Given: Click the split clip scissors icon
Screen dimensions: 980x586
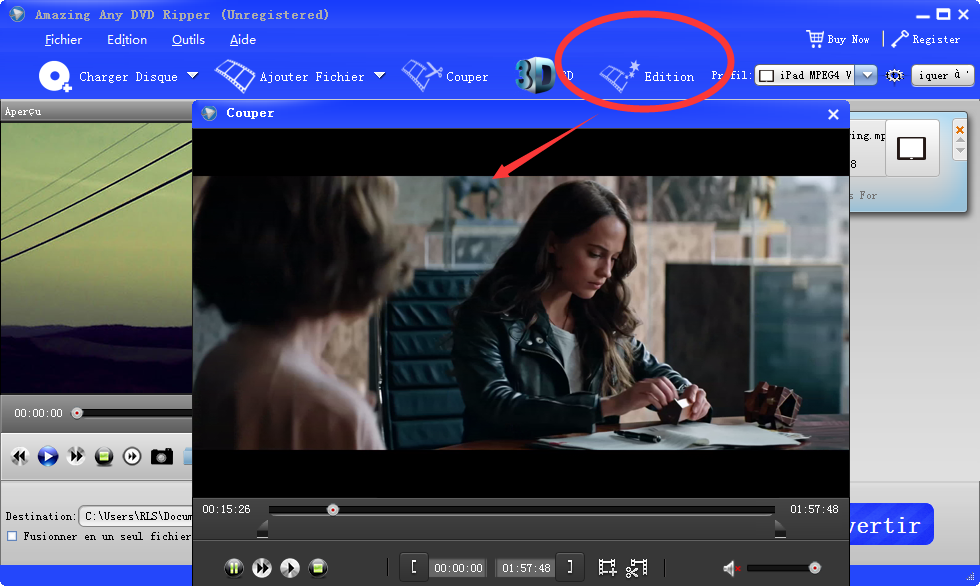Looking at the screenshot, I should coord(636,567).
